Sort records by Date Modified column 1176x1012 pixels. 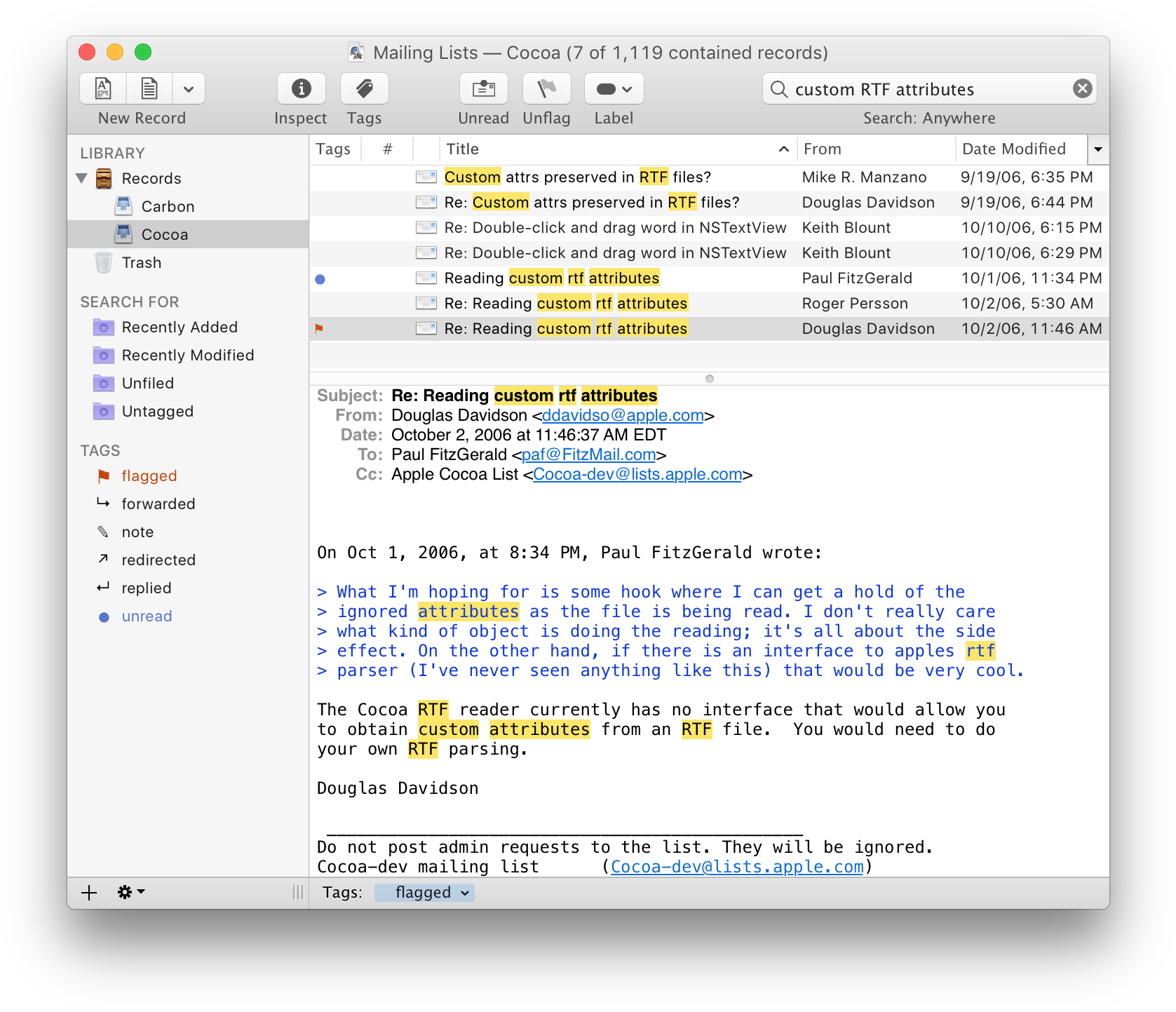(x=1014, y=149)
